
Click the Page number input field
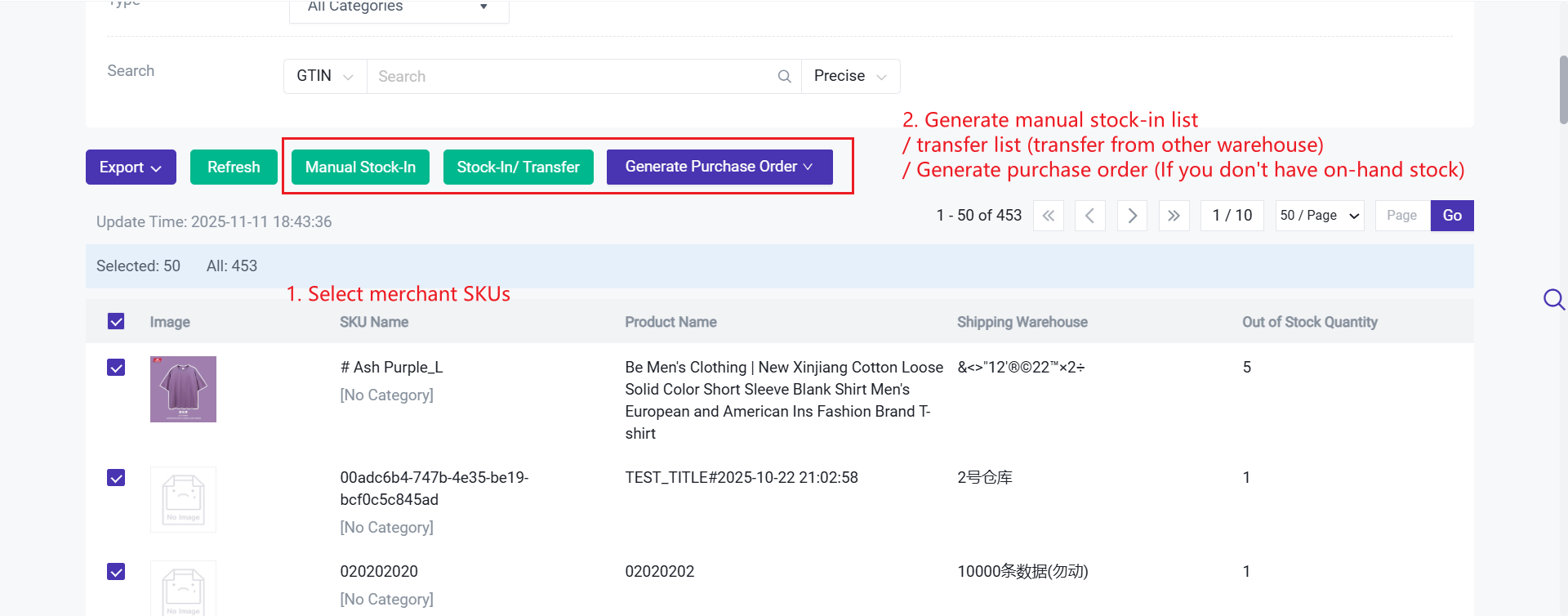[1402, 216]
